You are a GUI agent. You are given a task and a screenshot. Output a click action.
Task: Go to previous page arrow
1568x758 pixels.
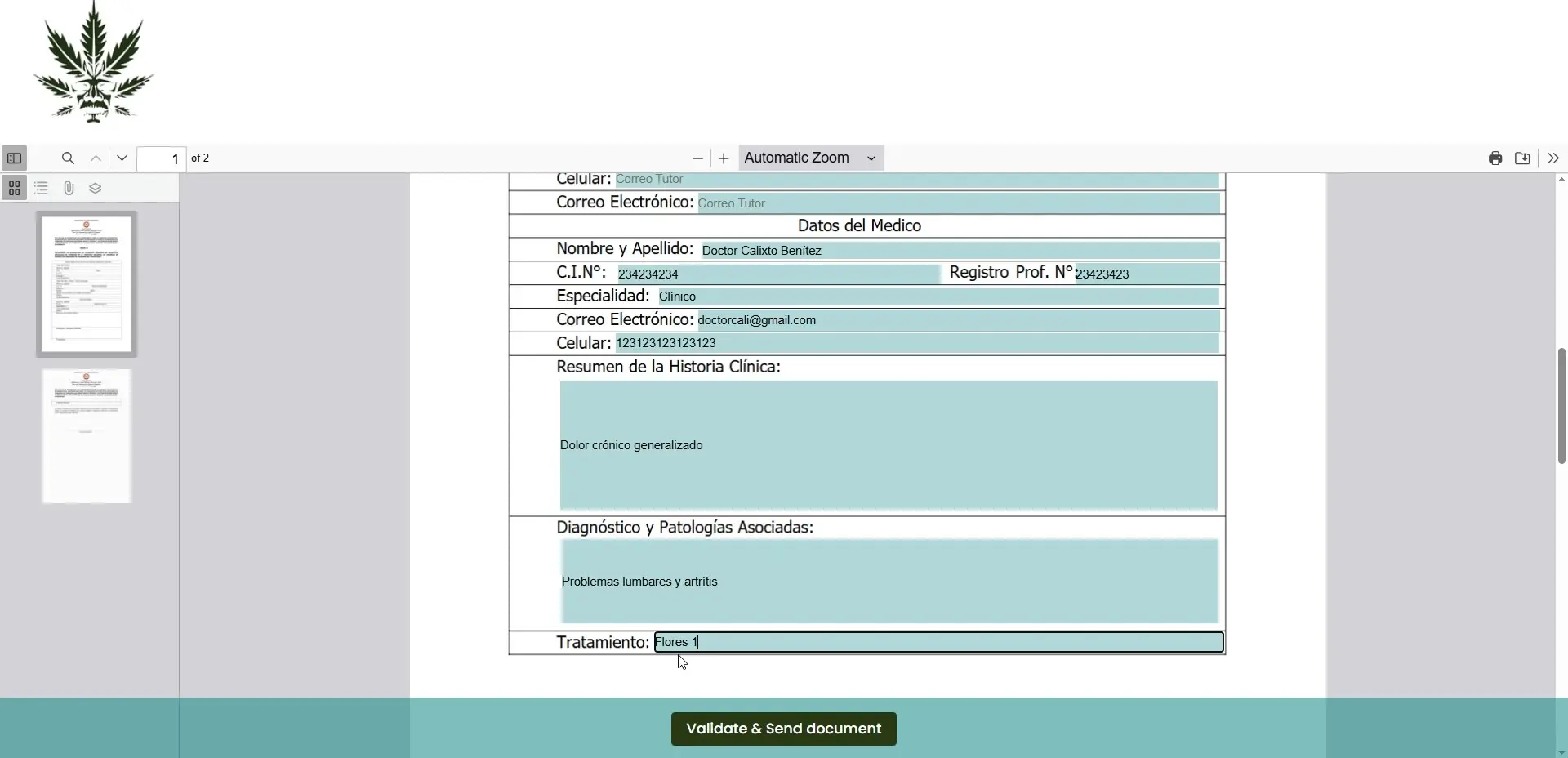(96, 158)
